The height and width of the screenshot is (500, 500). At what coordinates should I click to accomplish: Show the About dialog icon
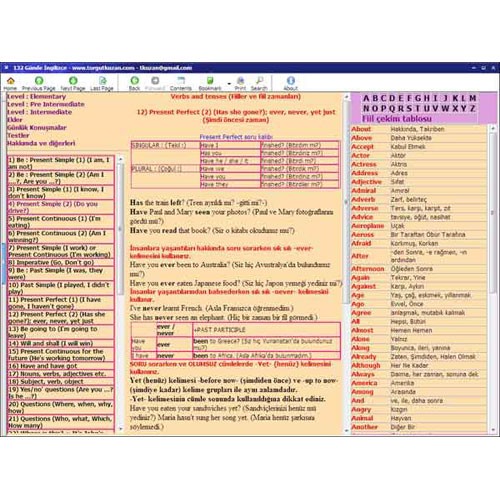291,81
